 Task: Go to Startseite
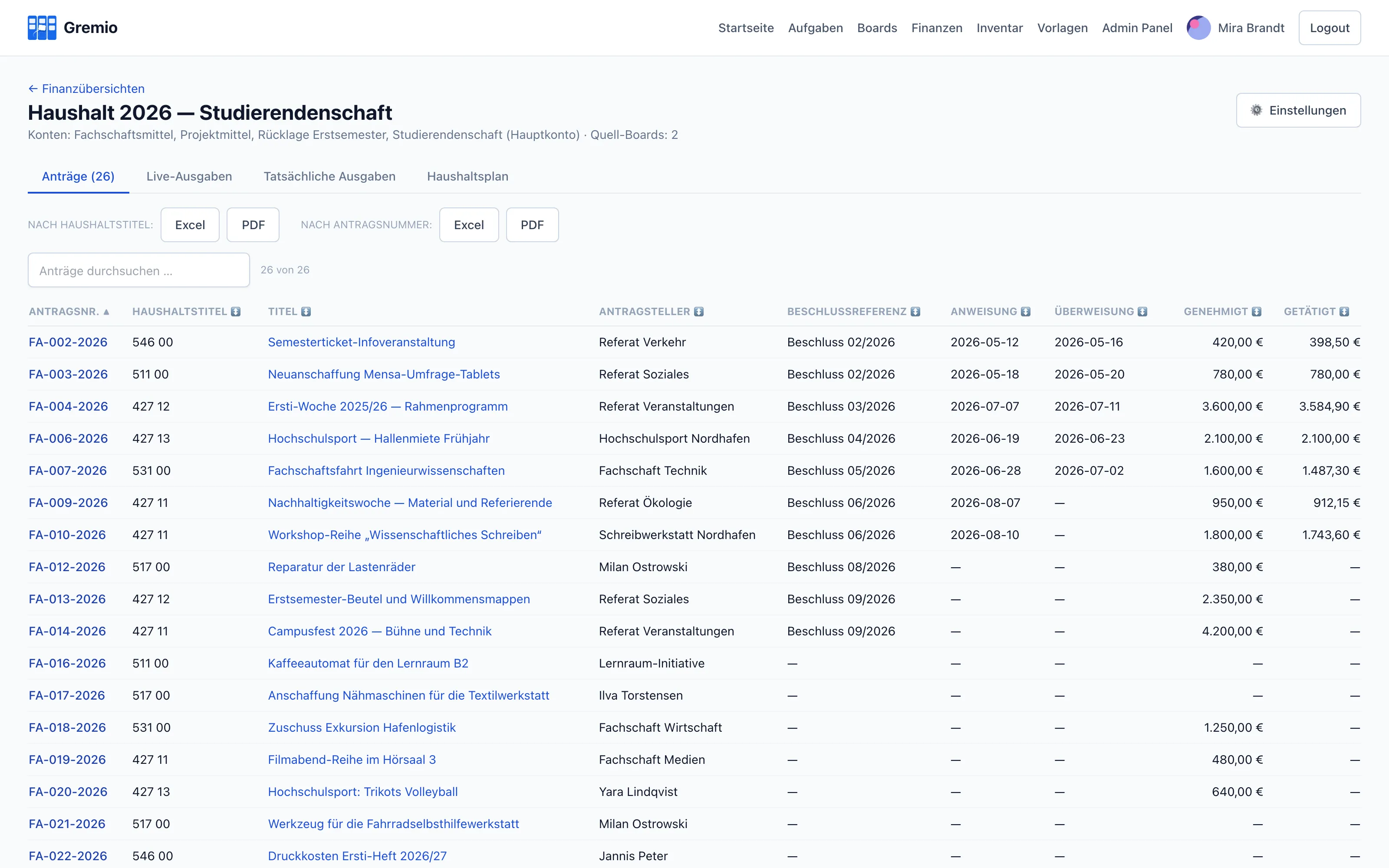(746, 27)
